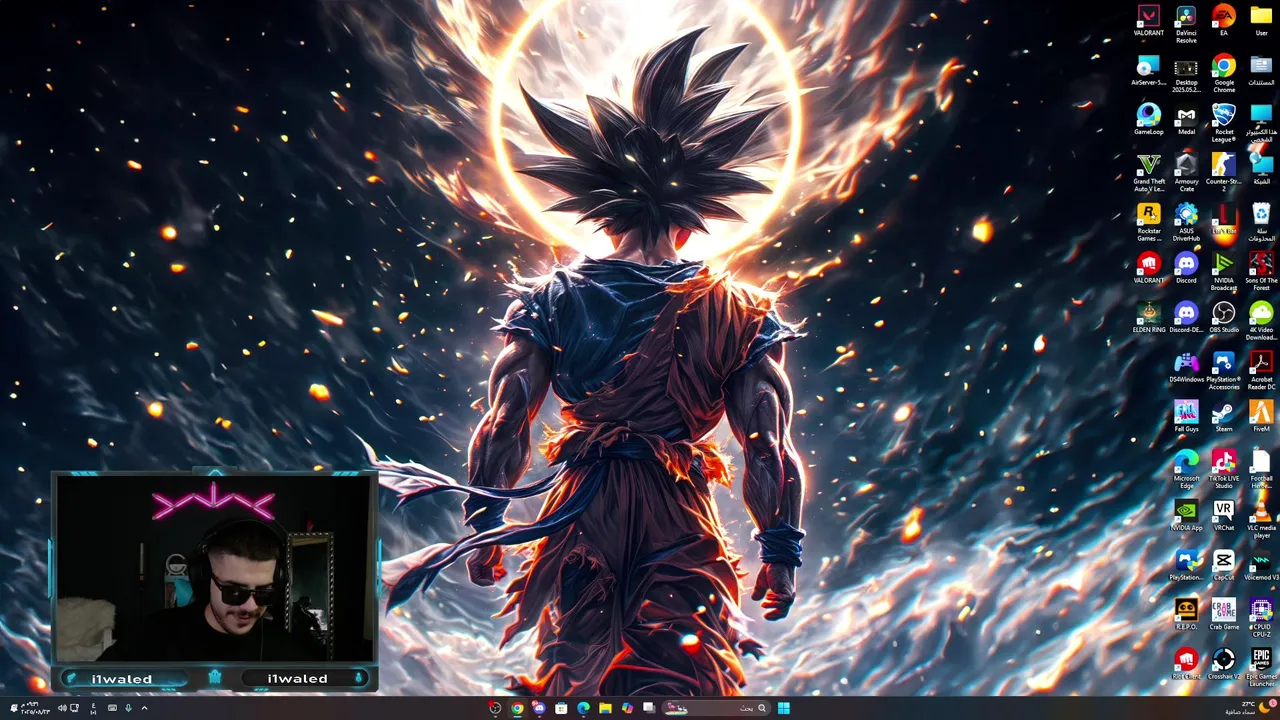Launch the EA app shortcut
The image size is (1280, 720).
1223,22
